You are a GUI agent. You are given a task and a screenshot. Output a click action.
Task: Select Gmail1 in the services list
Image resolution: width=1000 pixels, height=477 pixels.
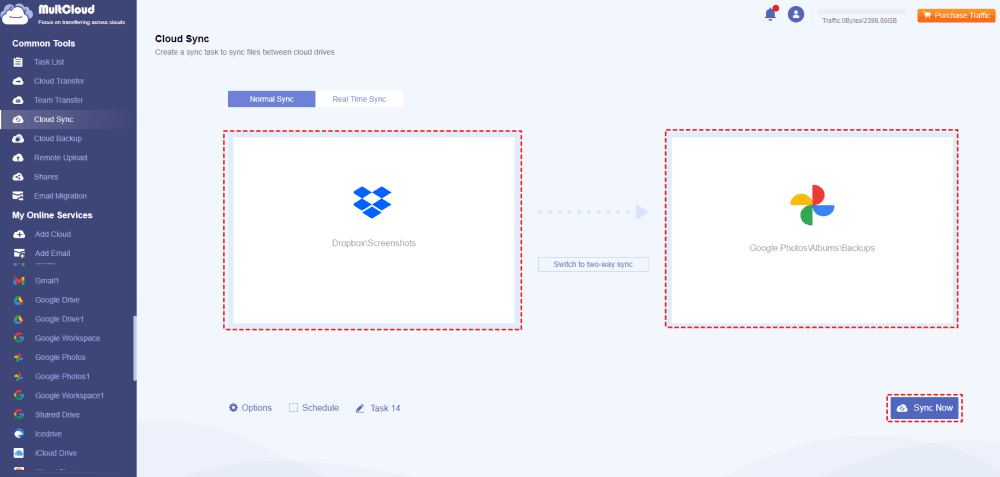point(47,281)
